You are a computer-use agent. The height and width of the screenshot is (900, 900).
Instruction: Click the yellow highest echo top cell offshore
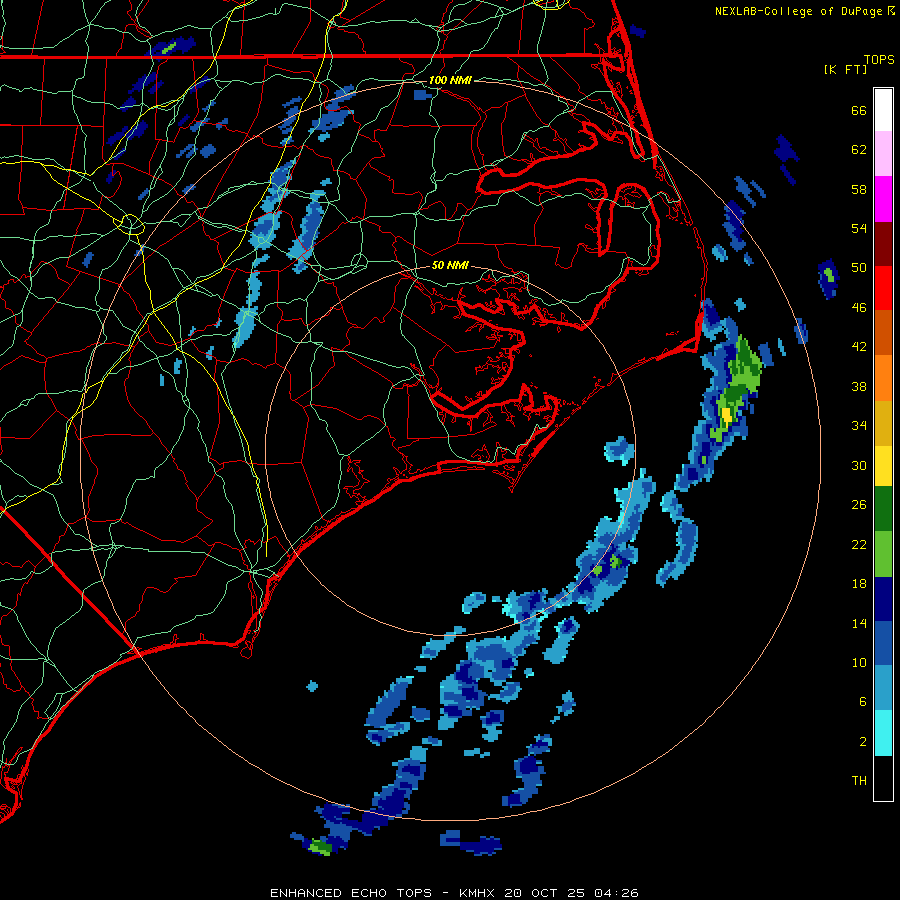pyautogui.click(x=726, y=415)
